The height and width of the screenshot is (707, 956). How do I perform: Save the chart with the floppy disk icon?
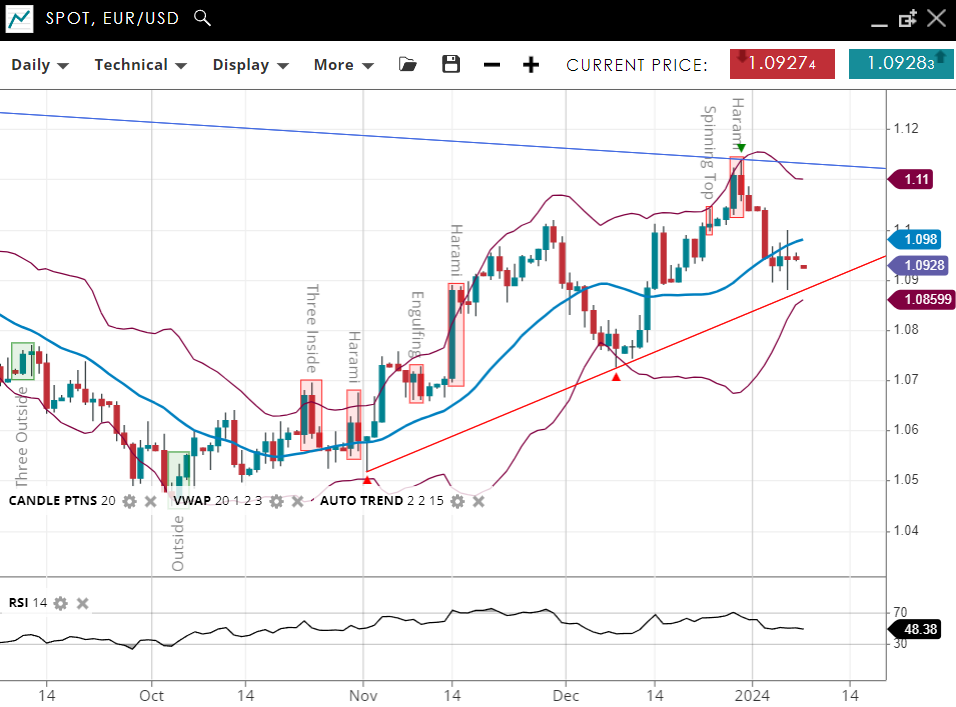[451, 65]
